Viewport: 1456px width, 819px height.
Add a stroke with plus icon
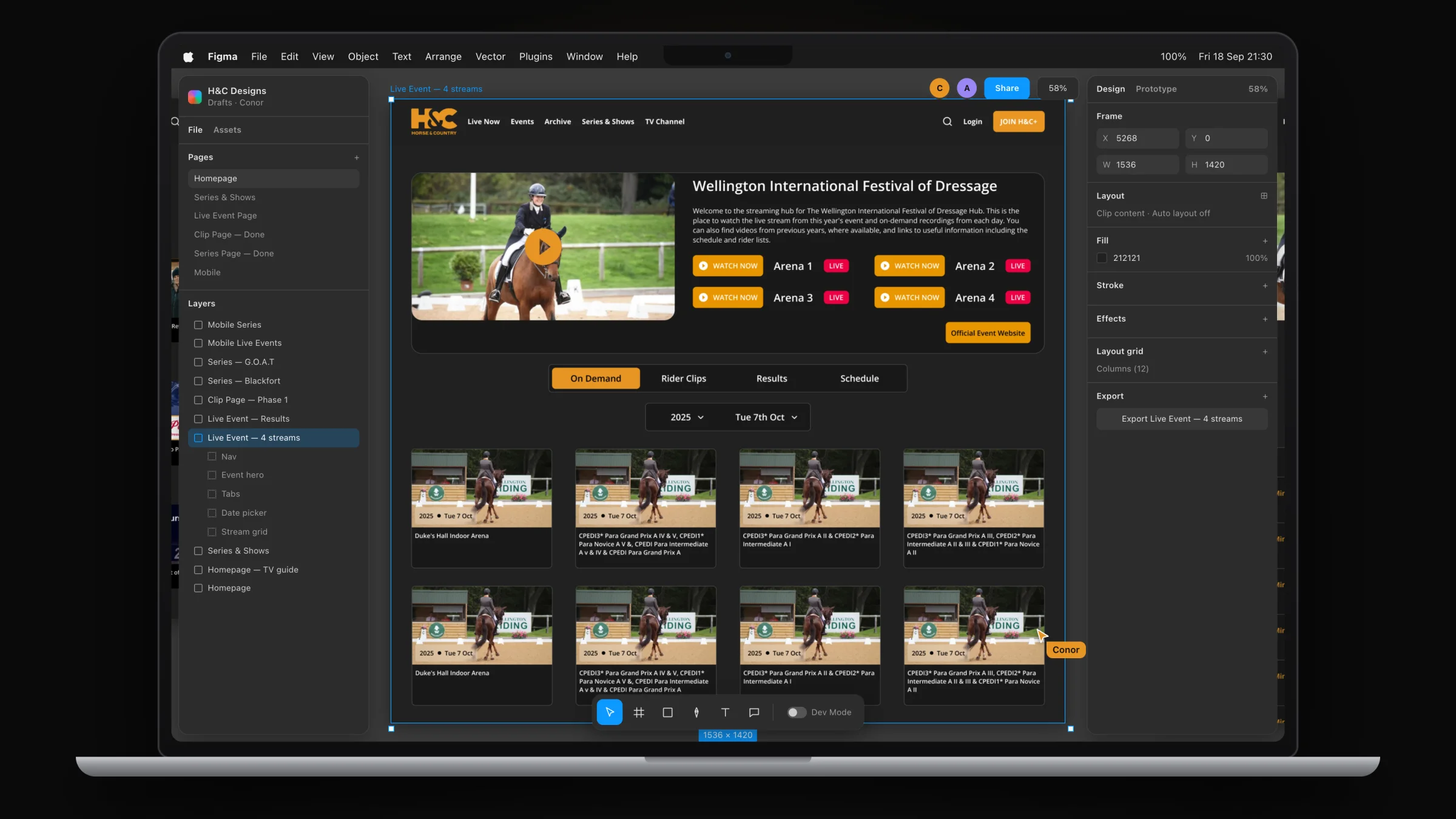tap(1265, 286)
